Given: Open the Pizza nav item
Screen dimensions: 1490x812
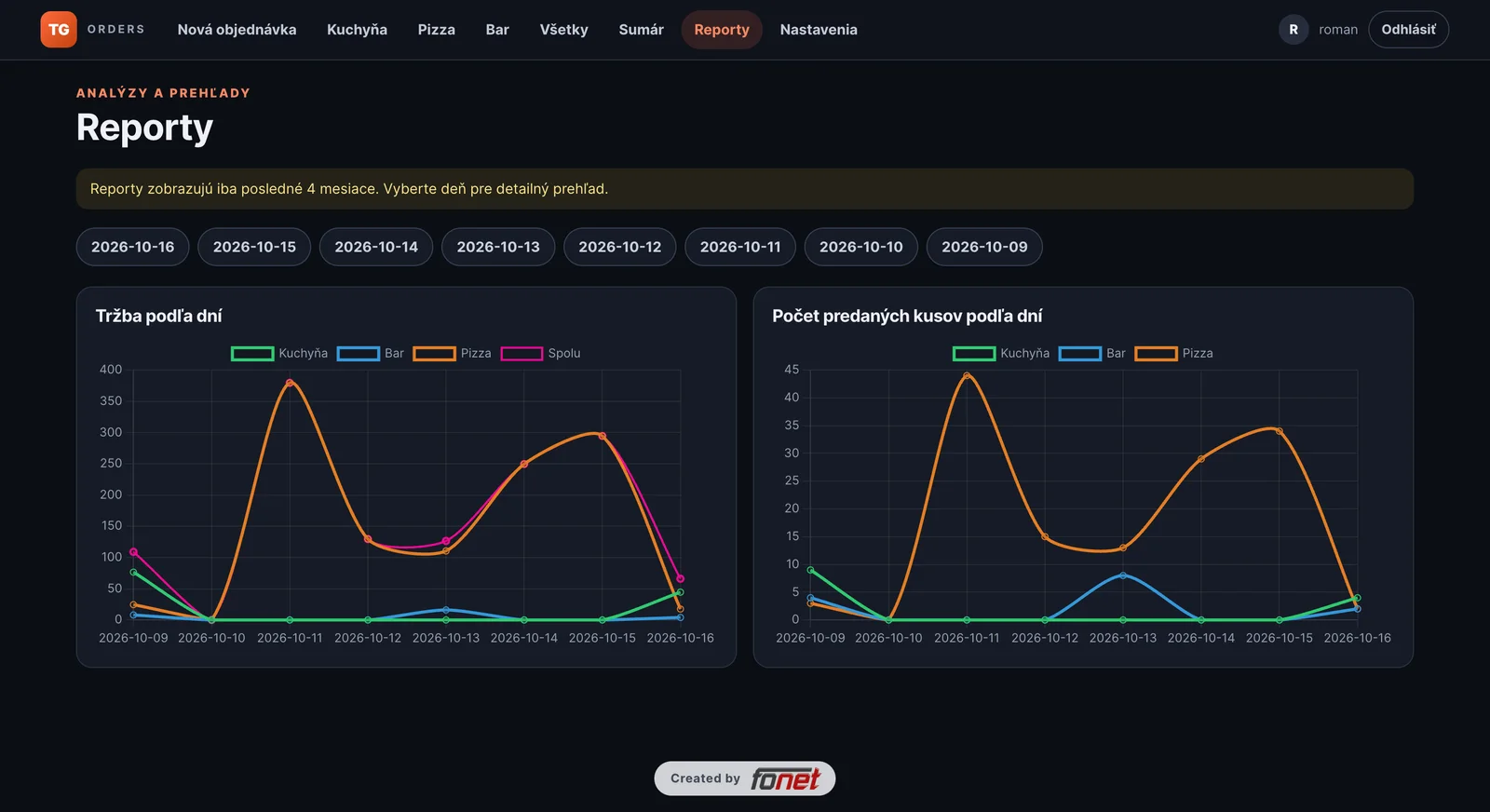Looking at the screenshot, I should (x=436, y=30).
